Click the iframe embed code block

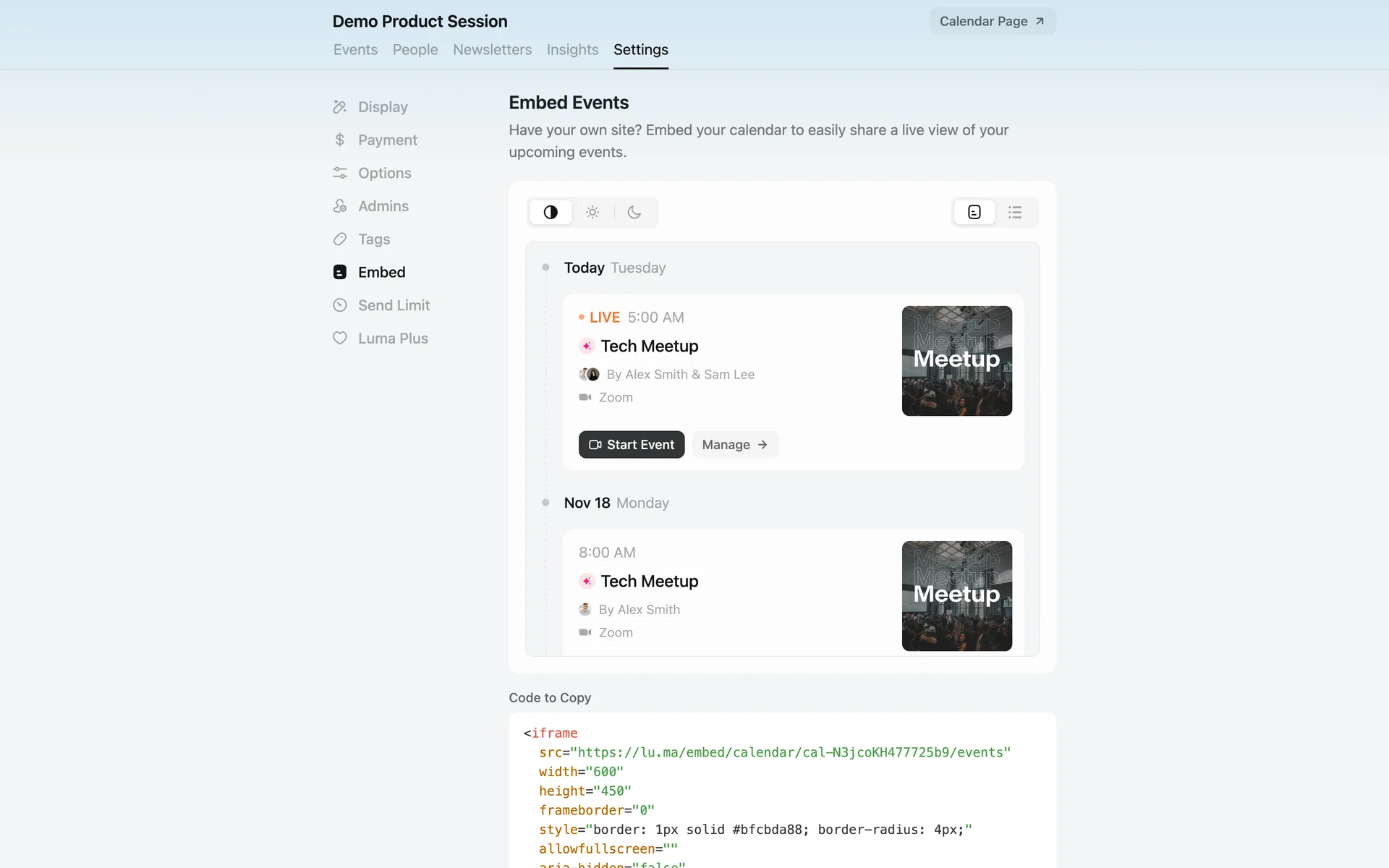(x=781, y=792)
